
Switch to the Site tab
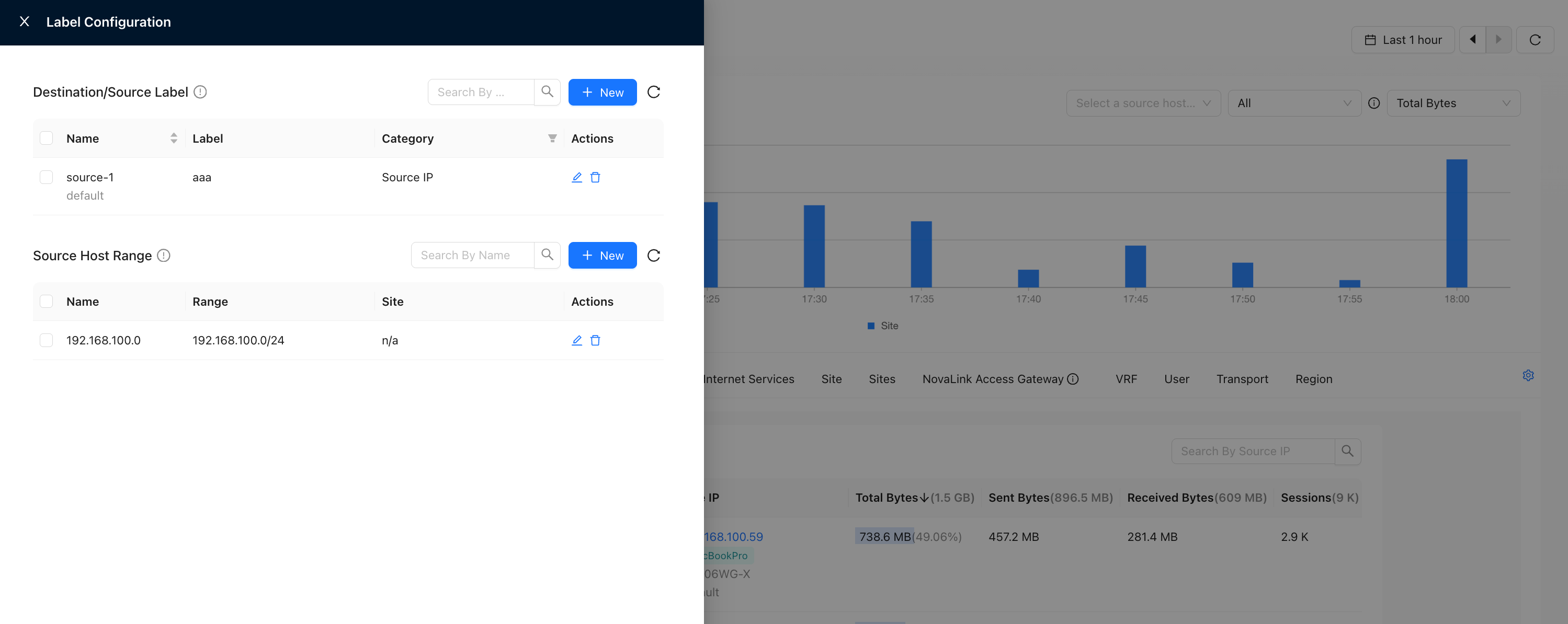832,379
